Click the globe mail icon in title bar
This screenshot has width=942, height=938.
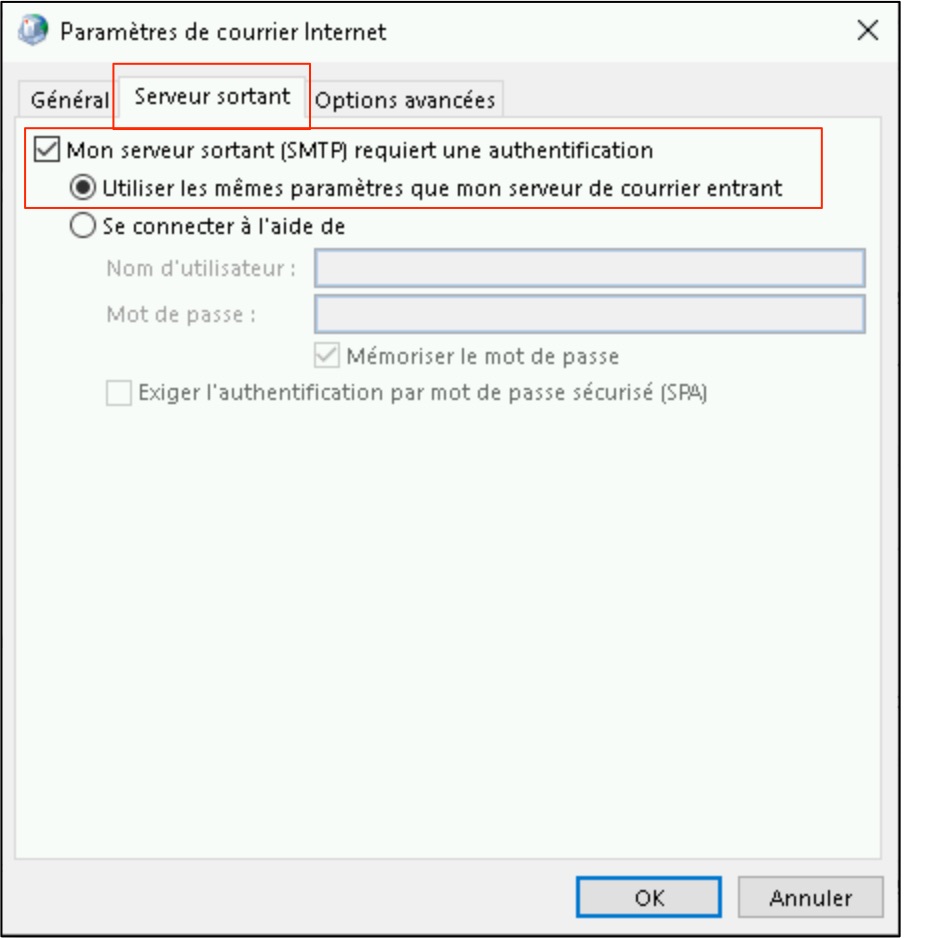tap(34, 30)
